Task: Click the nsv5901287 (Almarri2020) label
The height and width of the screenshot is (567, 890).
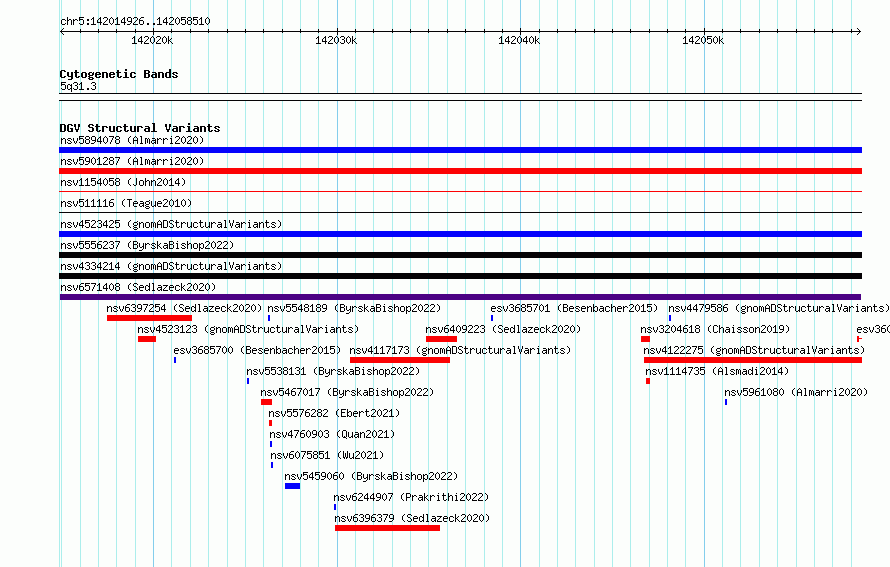Action: point(132,161)
